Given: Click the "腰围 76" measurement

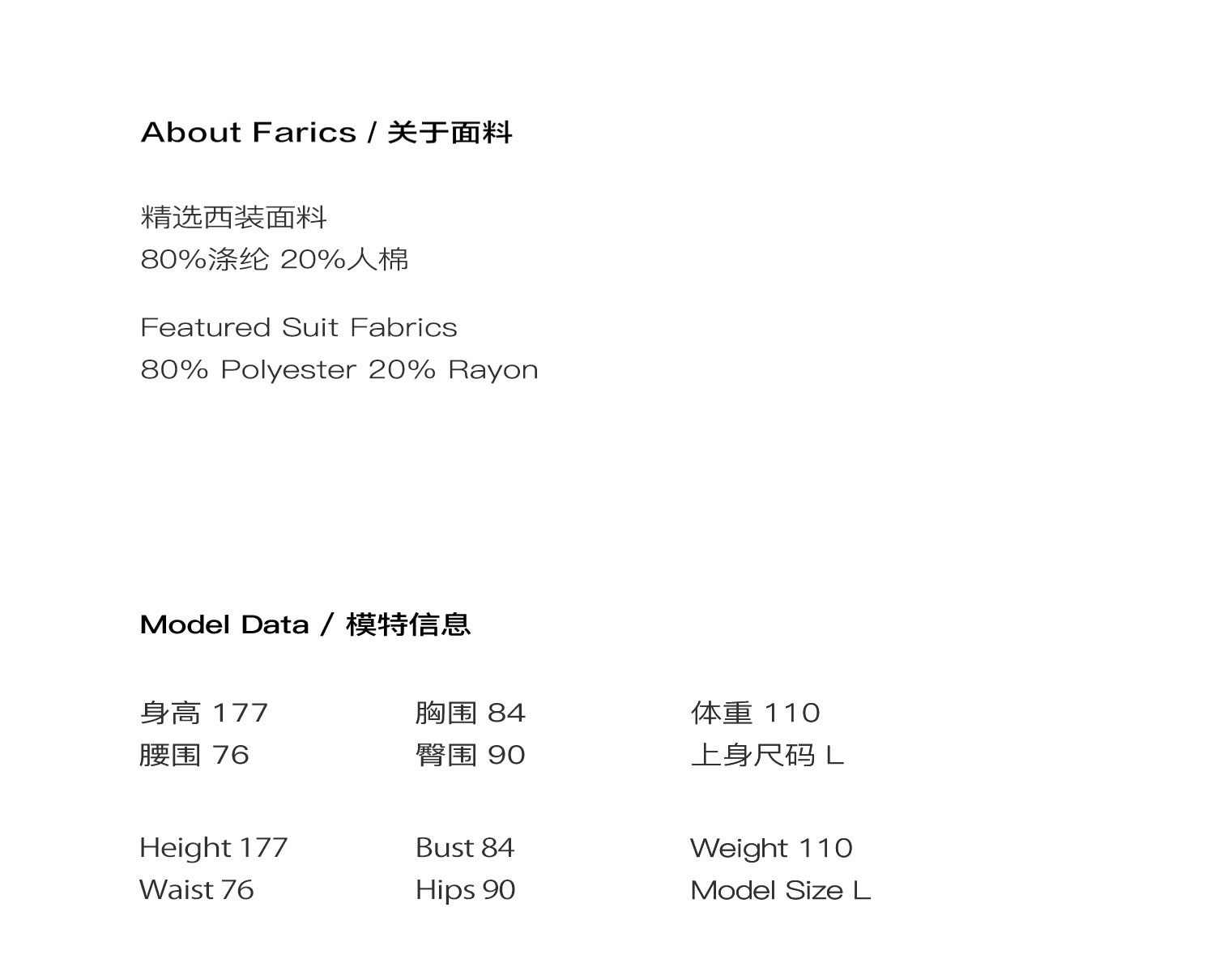Looking at the screenshot, I should [194, 755].
